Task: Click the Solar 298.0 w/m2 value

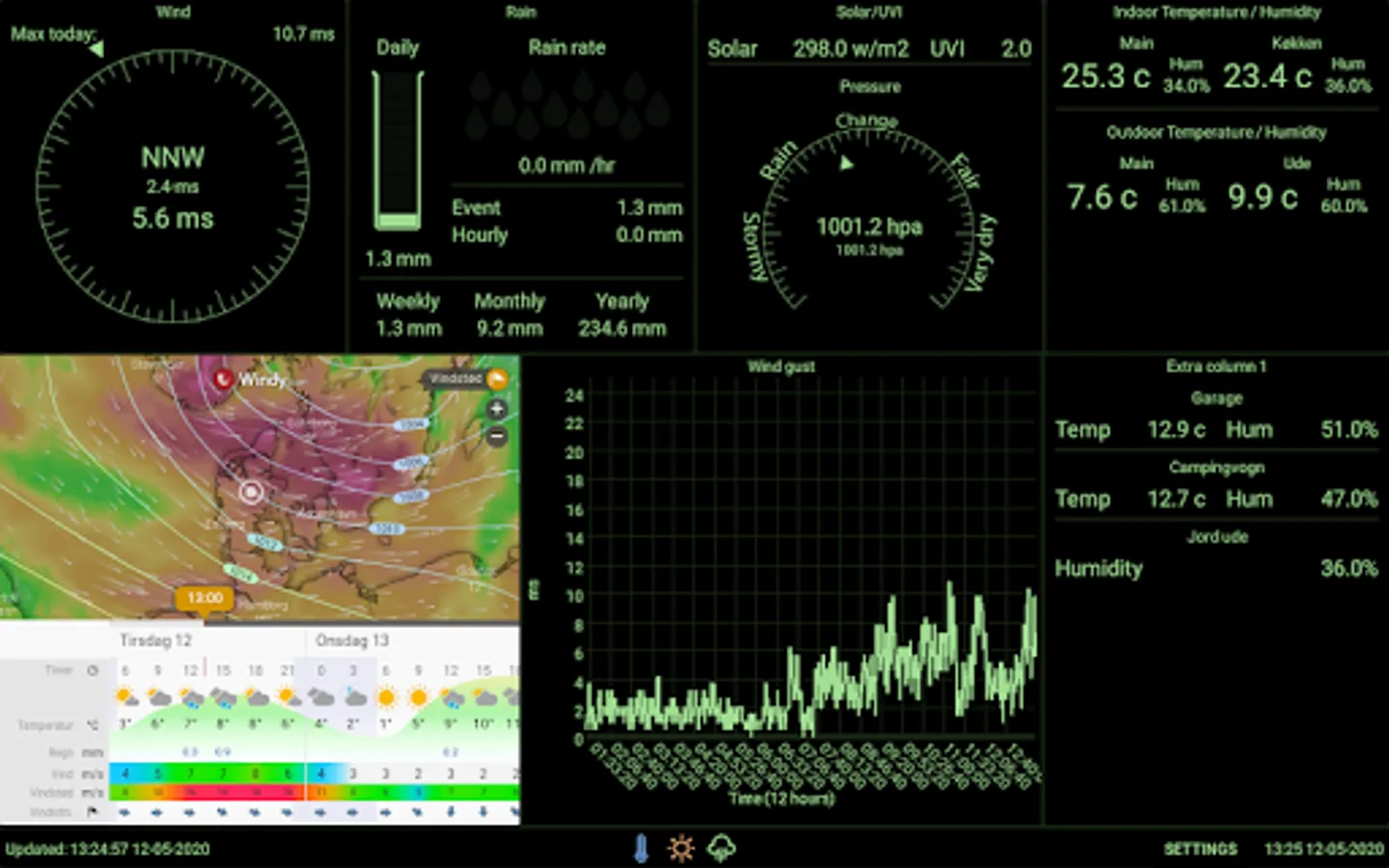Action: [851, 48]
